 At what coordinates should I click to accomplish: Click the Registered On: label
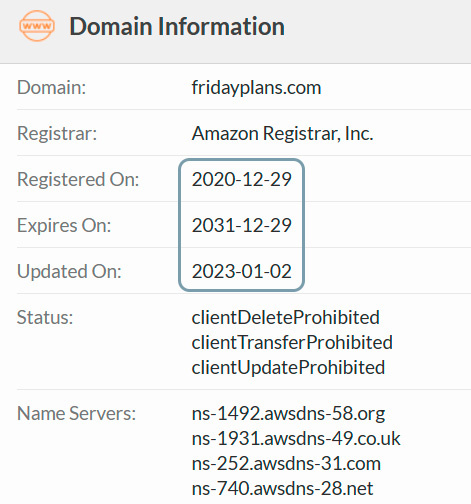click(78, 179)
